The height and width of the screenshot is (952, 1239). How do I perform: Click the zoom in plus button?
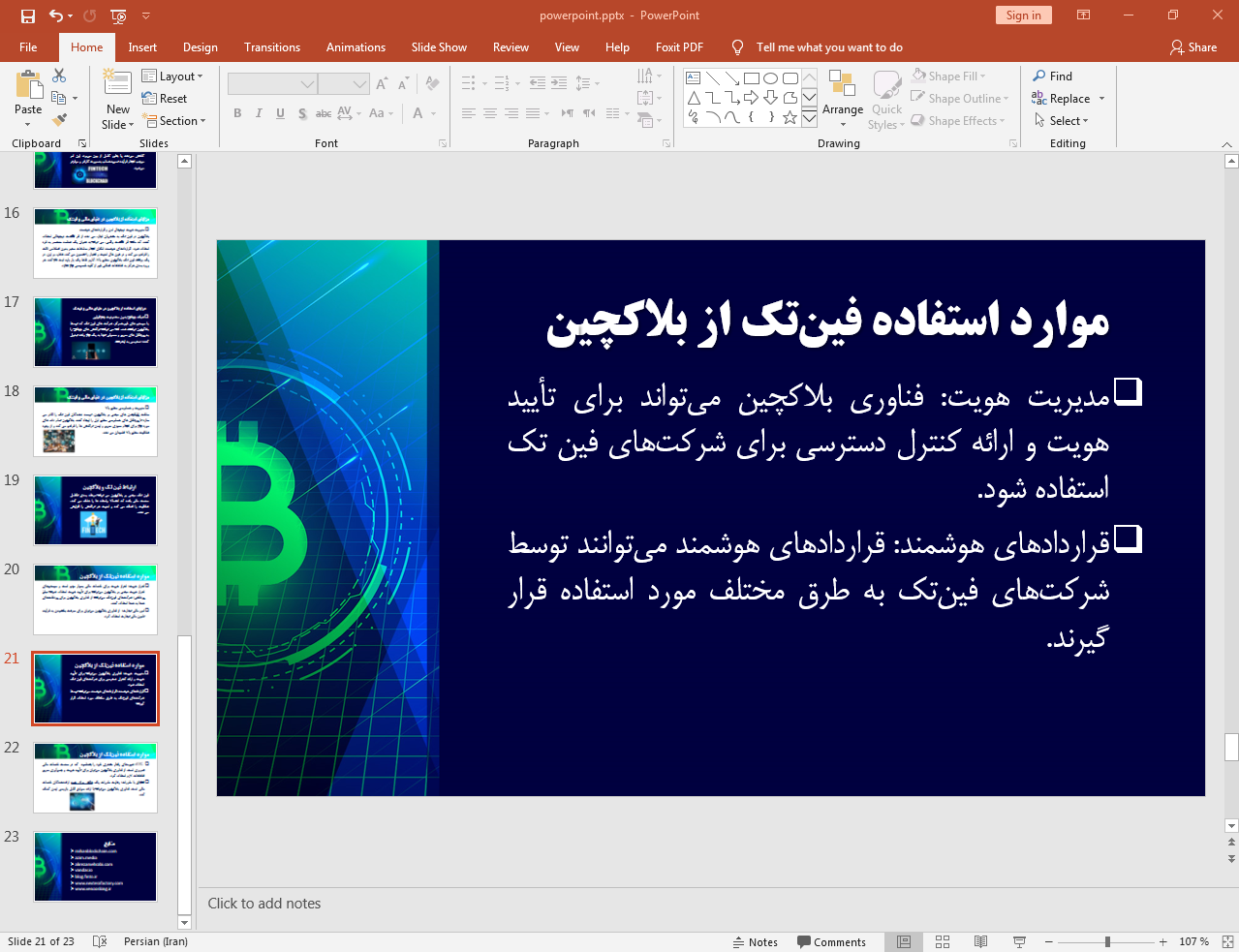point(1163,941)
